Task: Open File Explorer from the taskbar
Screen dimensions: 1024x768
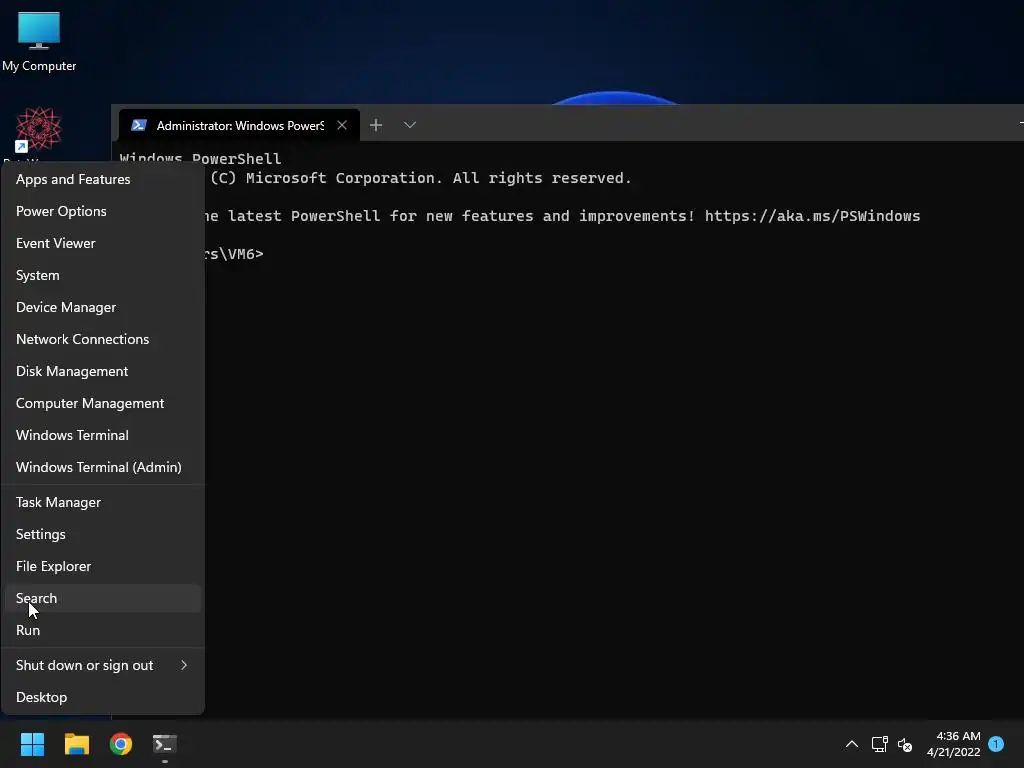Action: [x=76, y=744]
